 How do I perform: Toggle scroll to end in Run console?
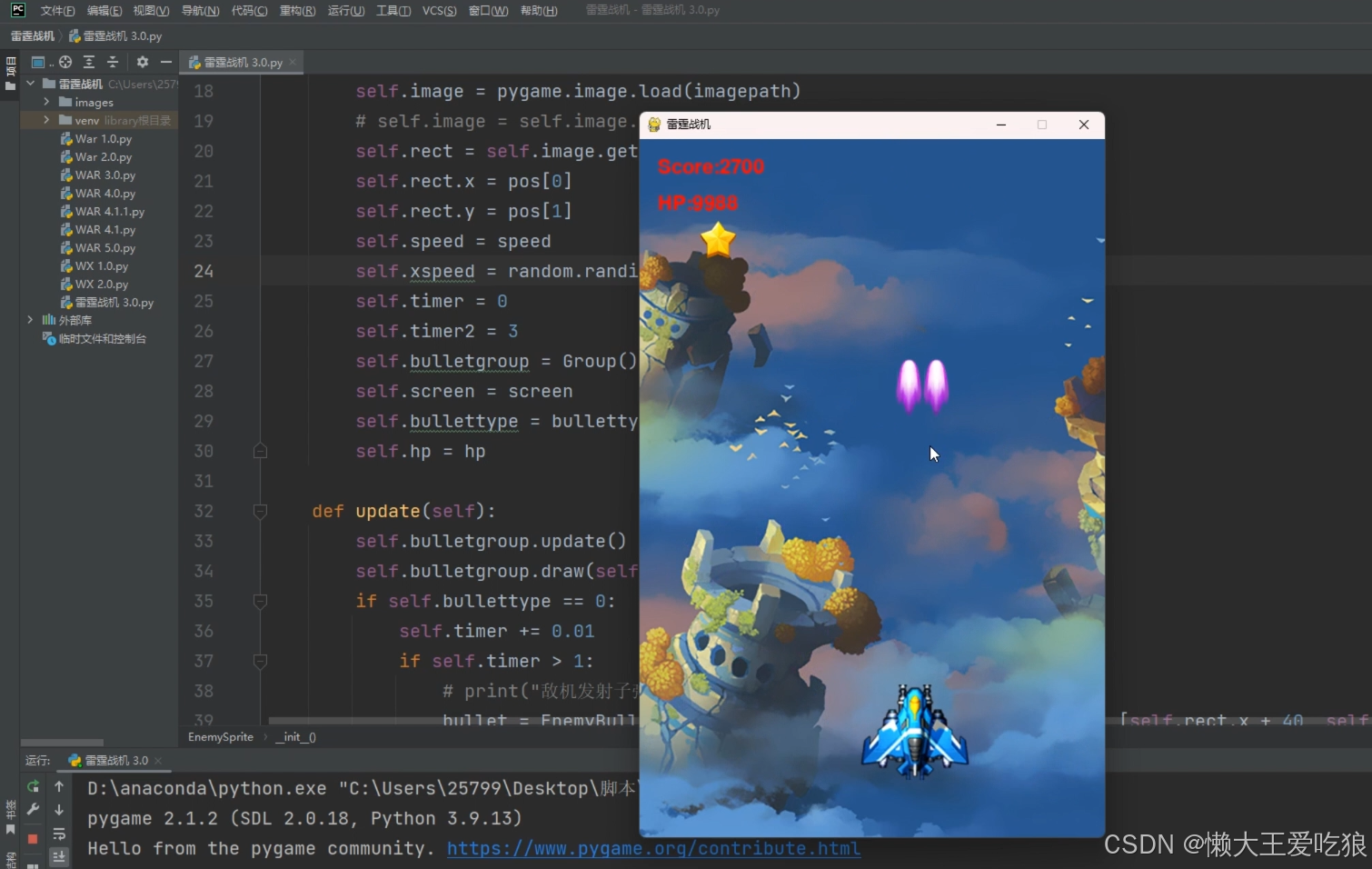tap(59, 856)
